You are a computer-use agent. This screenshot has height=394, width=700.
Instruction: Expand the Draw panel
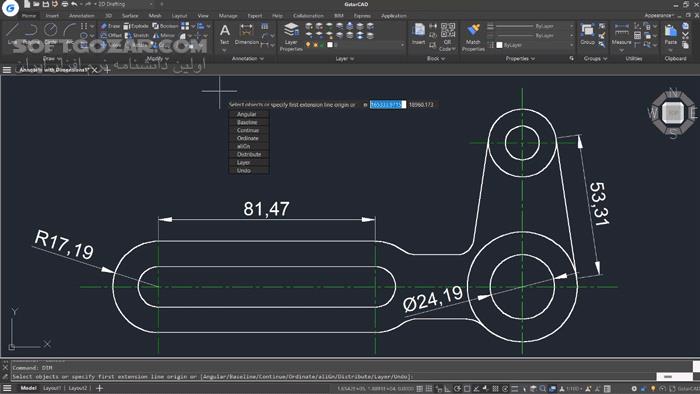(x=53, y=58)
